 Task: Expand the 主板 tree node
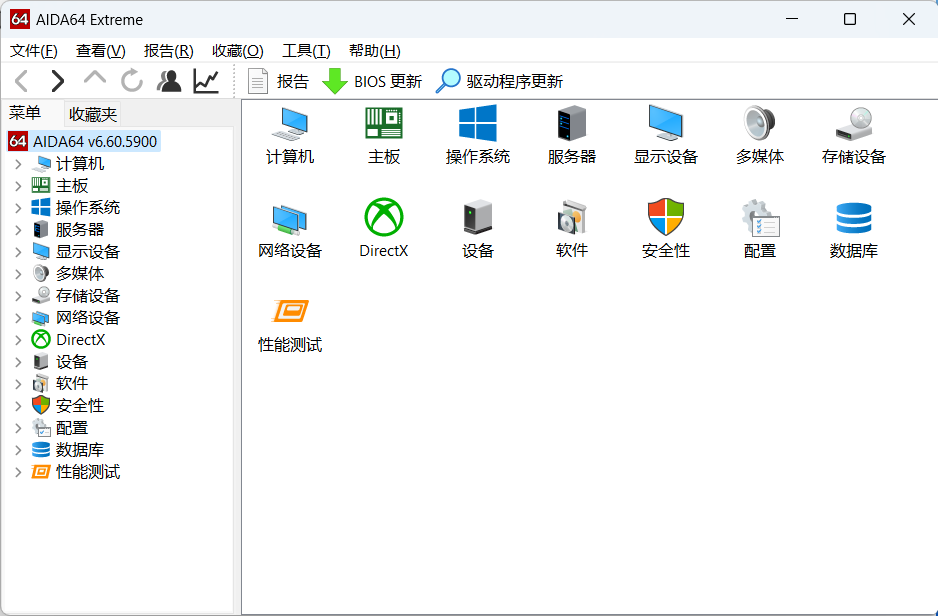19,186
